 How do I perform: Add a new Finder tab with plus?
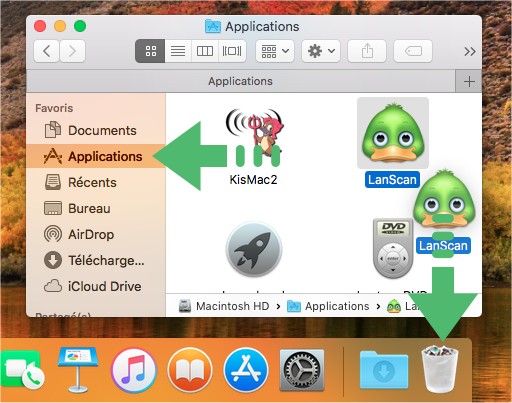[469, 81]
